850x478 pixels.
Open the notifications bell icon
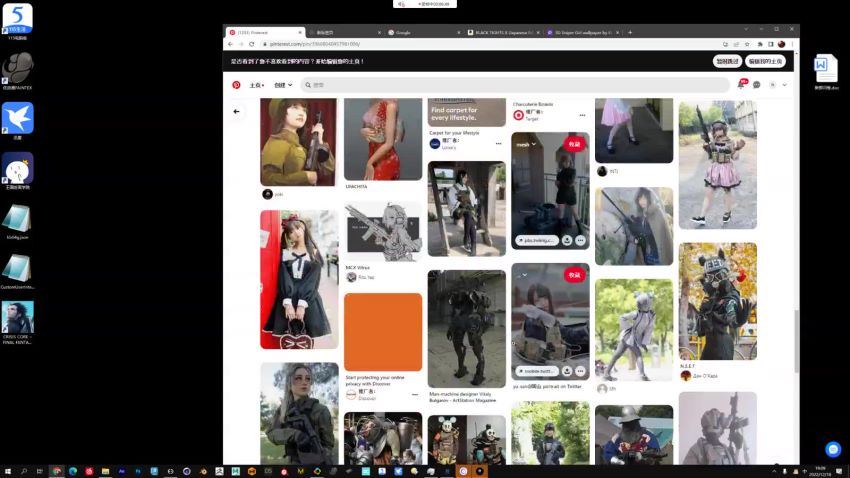click(x=741, y=85)
